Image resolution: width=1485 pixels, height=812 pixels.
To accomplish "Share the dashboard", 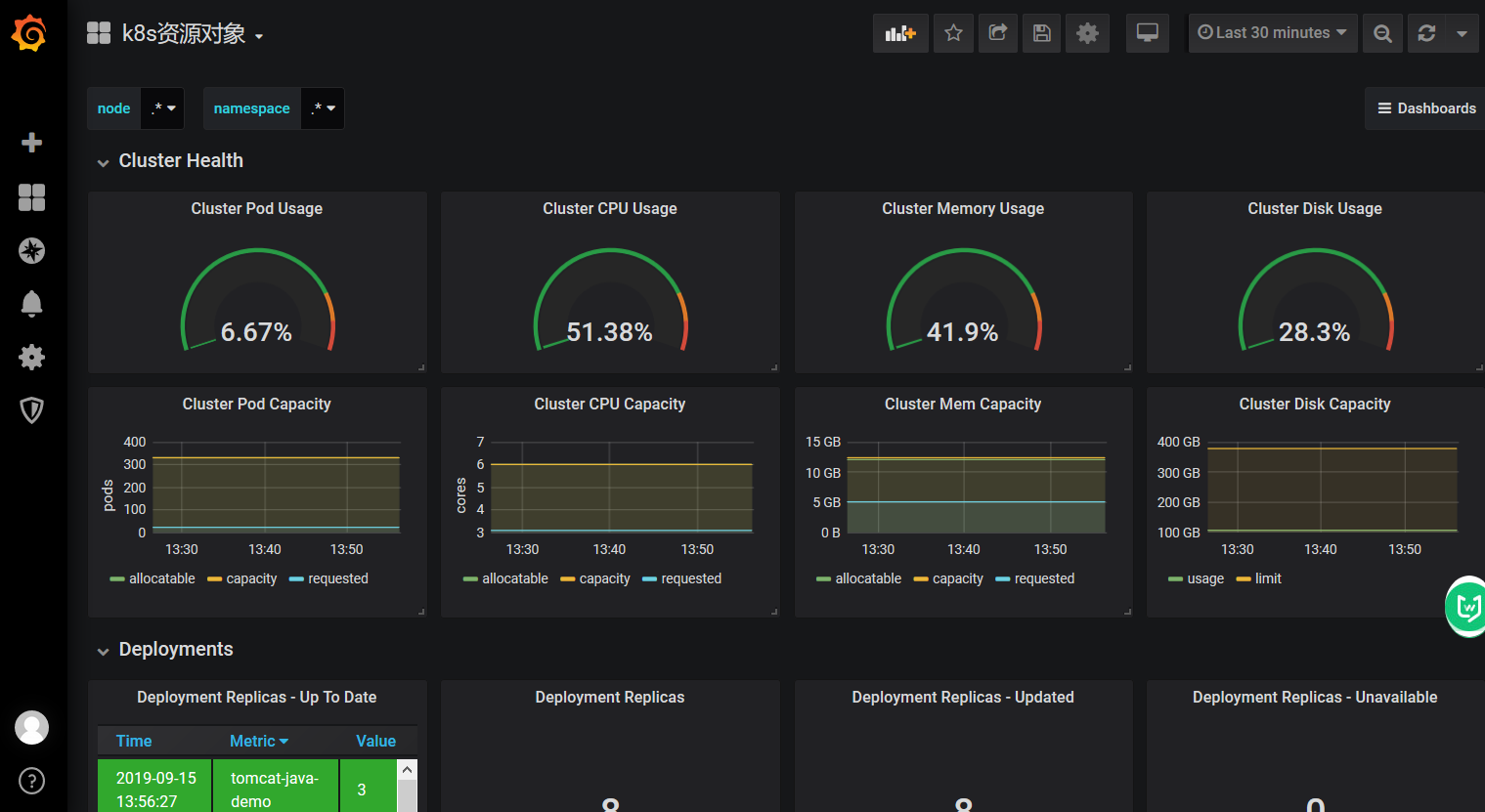I will [998, 33].
